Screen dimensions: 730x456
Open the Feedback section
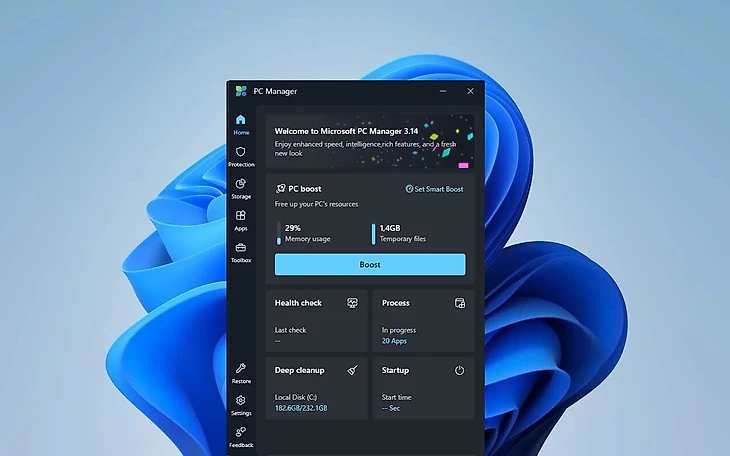pos(240,437)
